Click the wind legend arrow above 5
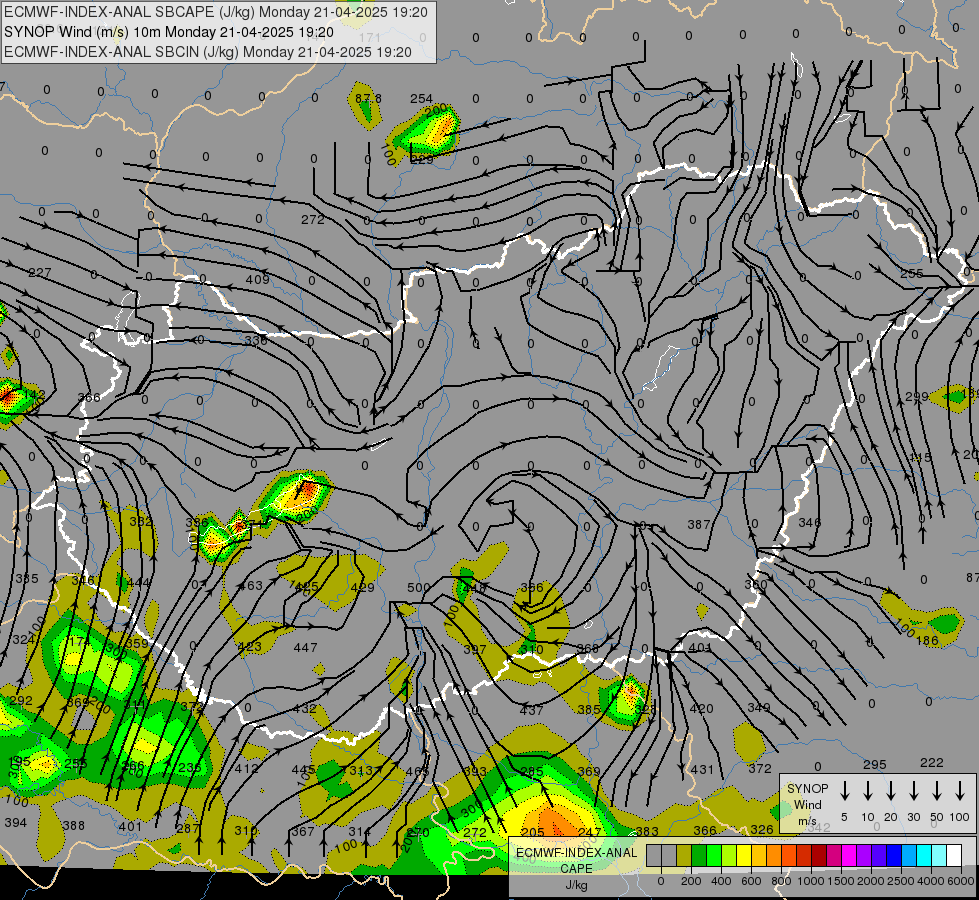 (844, 791)
